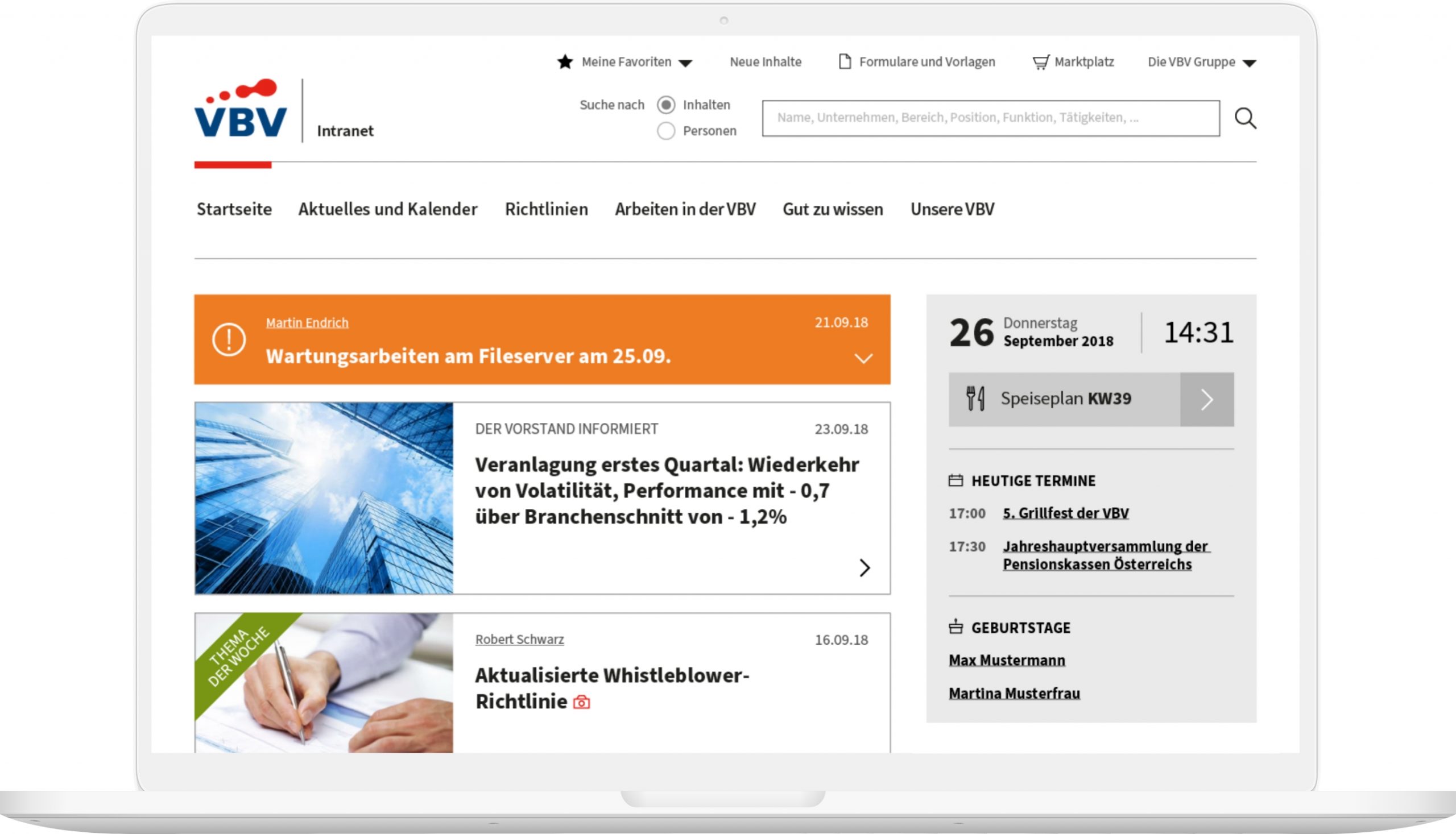Click the shopping cart Marktplatz icon
1456x834 pixels.
click(1041, 62)
